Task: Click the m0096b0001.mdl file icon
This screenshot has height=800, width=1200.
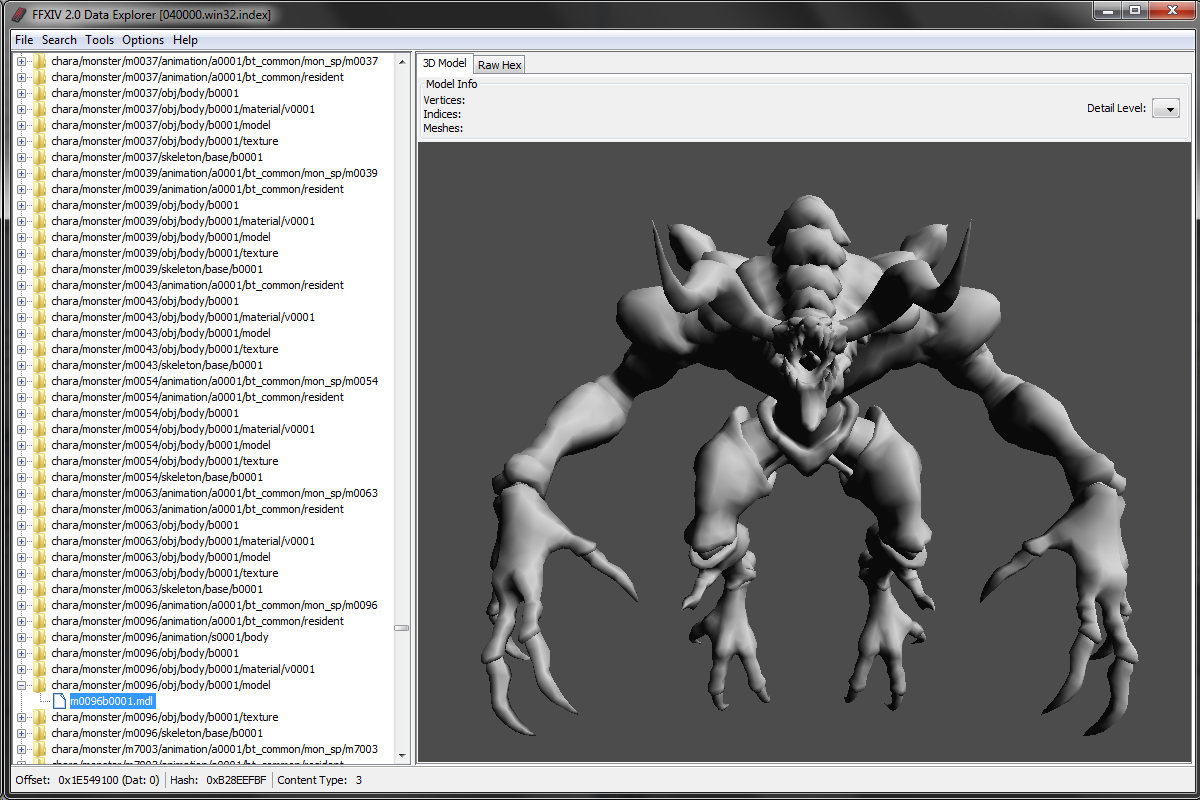Action: click(x=59, y=701)
